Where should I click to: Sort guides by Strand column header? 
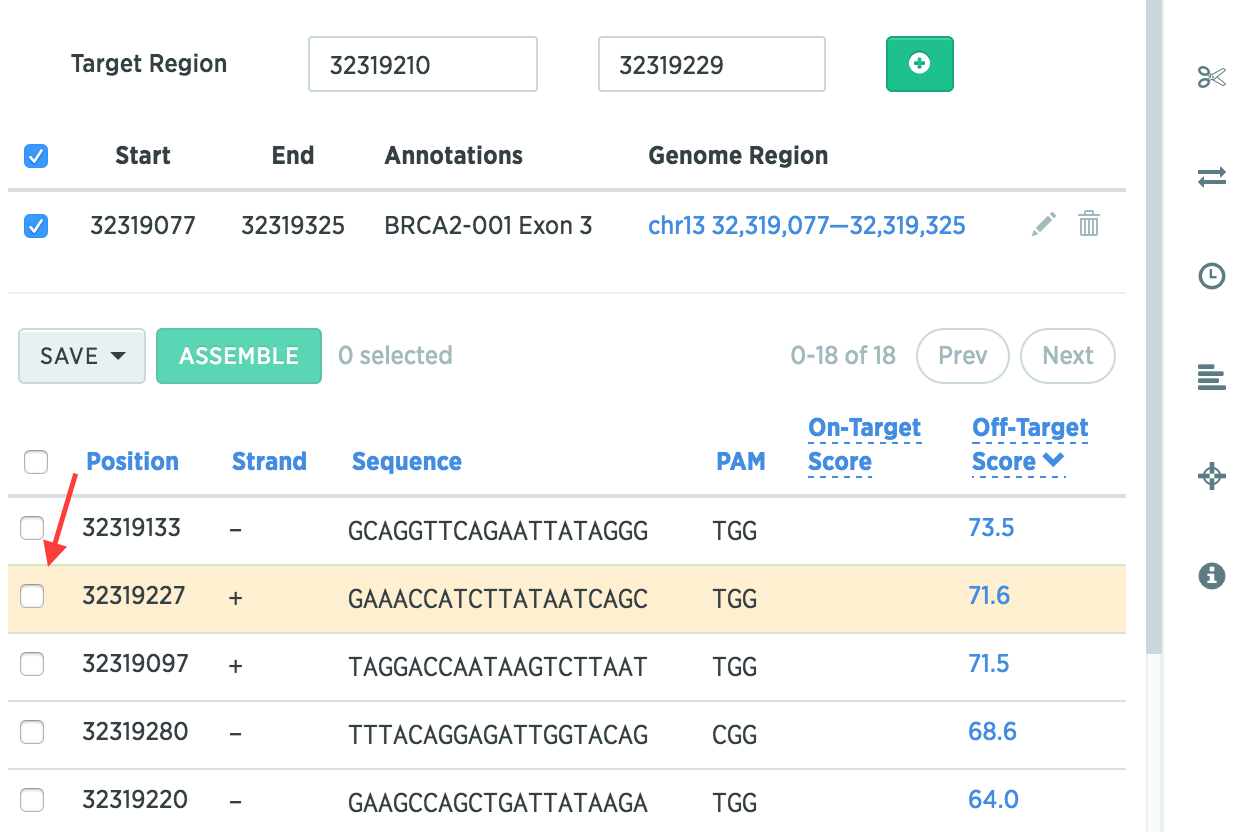(269, 461)
